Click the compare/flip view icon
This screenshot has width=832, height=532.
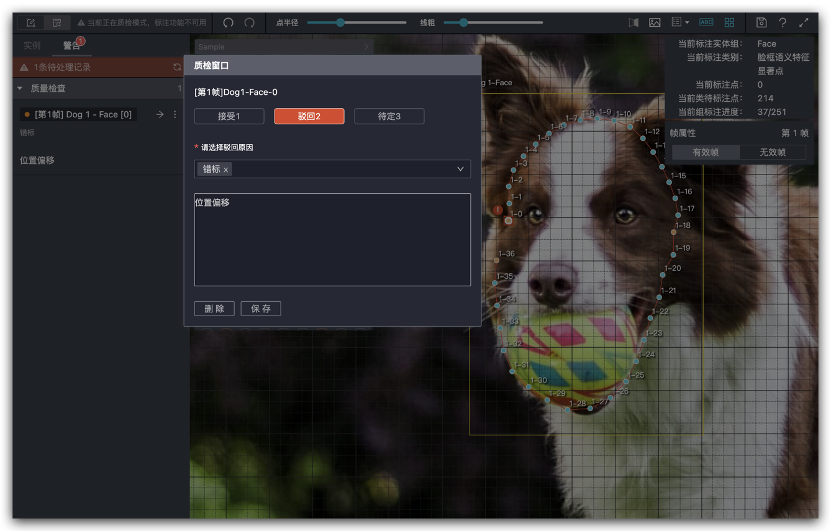634,22
